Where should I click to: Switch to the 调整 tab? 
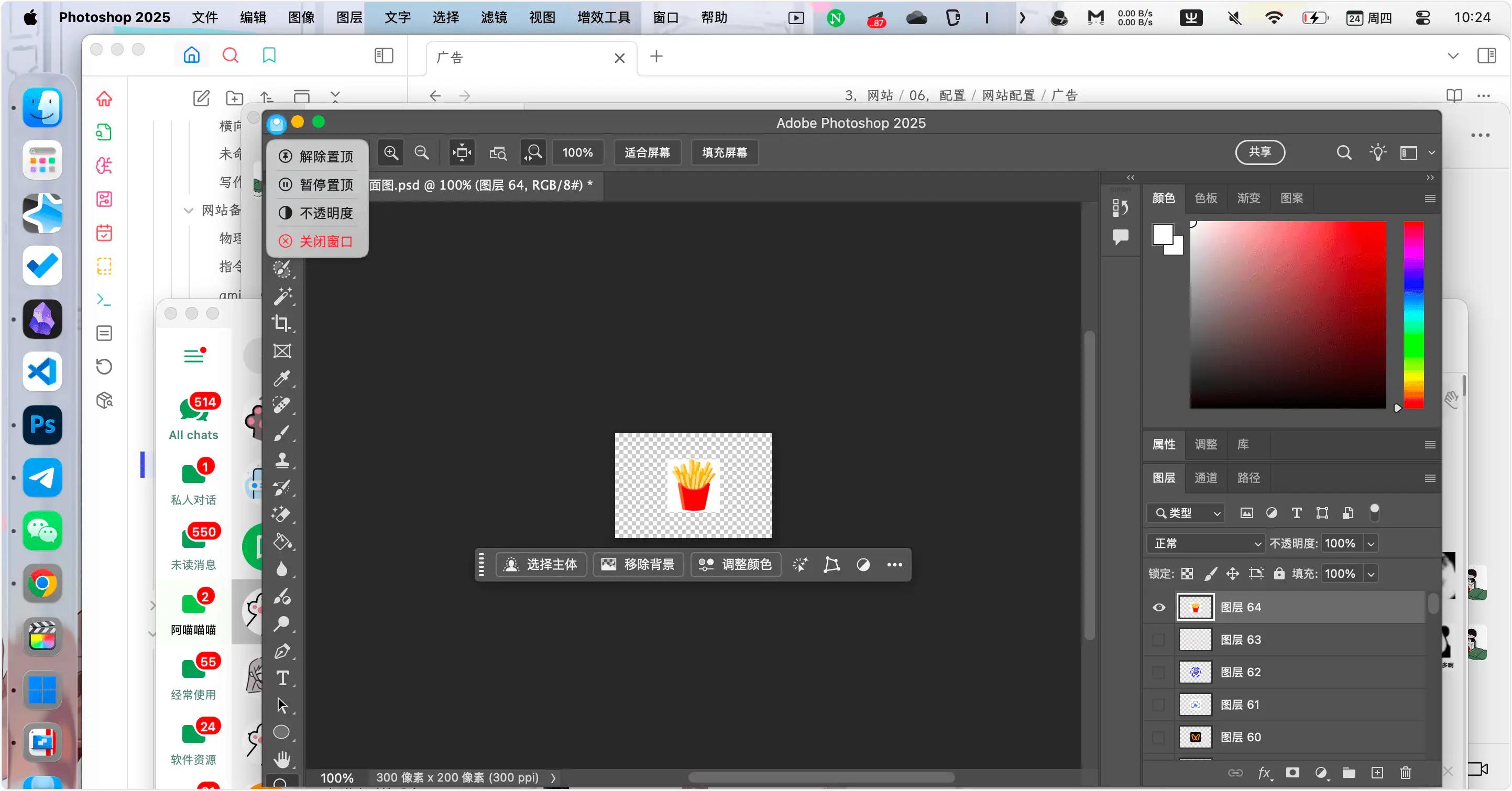pos(1206,445)
